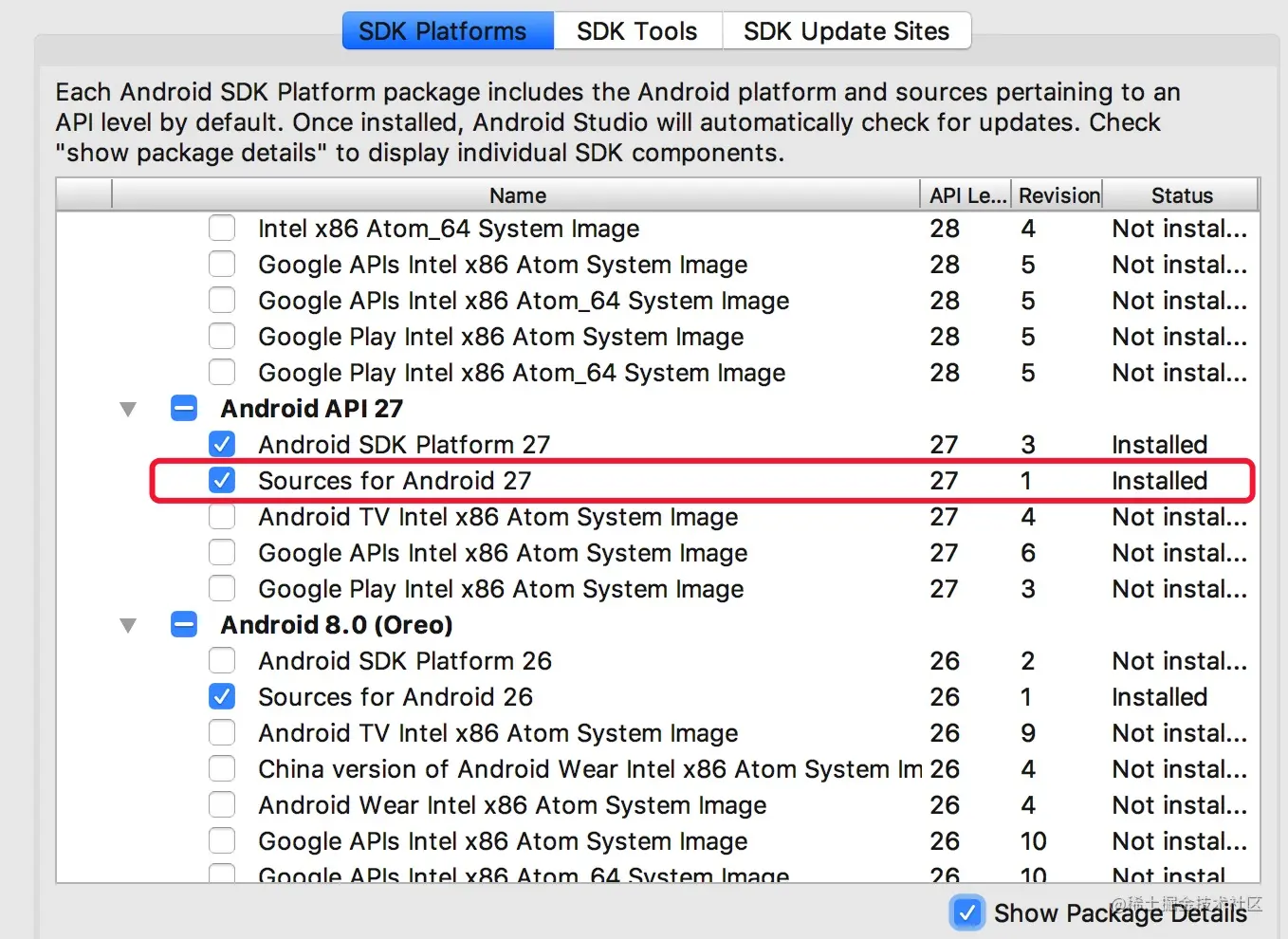The width and height of the screenshot is (1288, 939).
Task: Click 'China version of Android Wear' row name
Action: click(x=590, y=769)
